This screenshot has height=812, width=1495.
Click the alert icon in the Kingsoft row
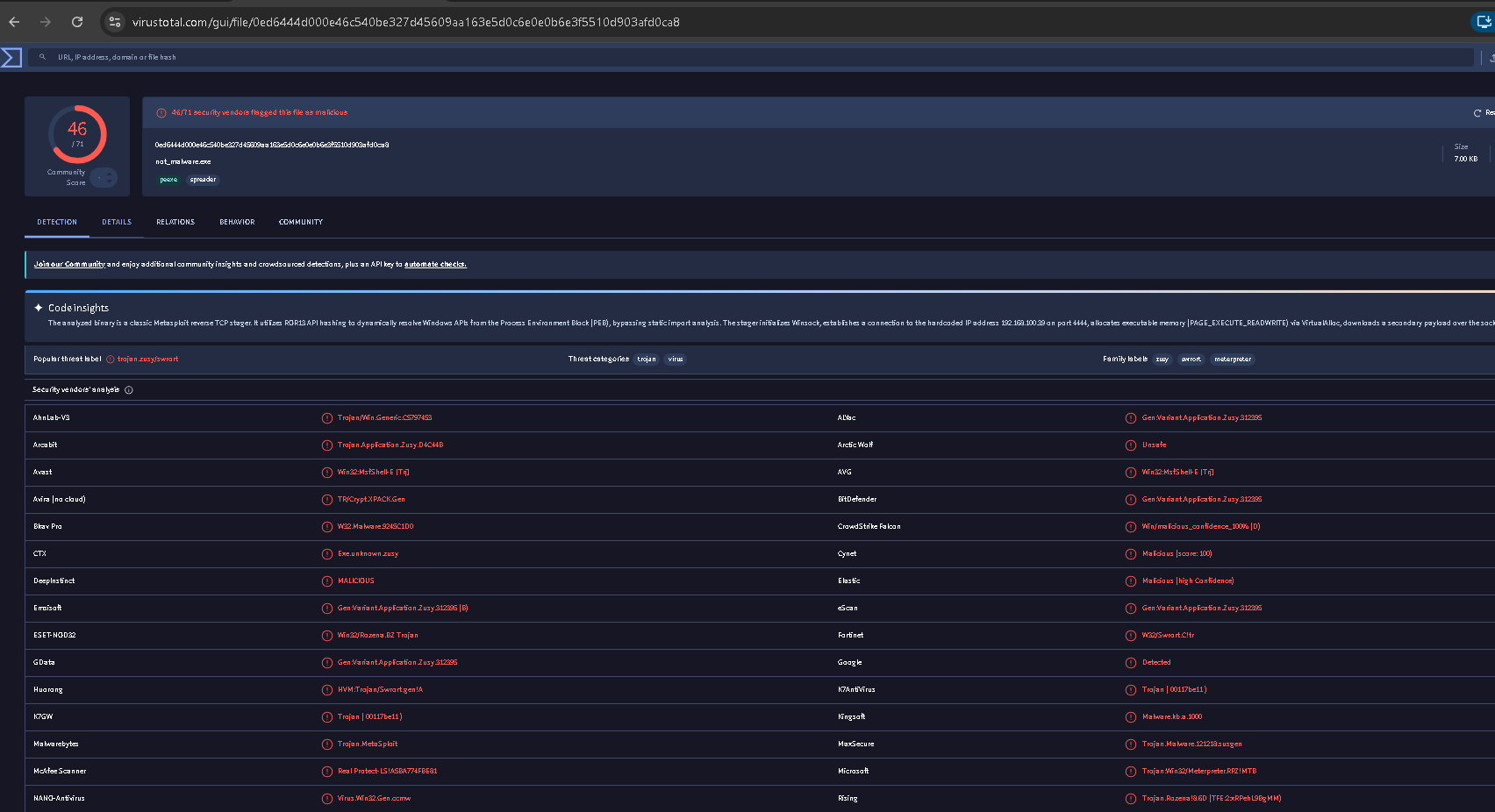[1131, 717]
